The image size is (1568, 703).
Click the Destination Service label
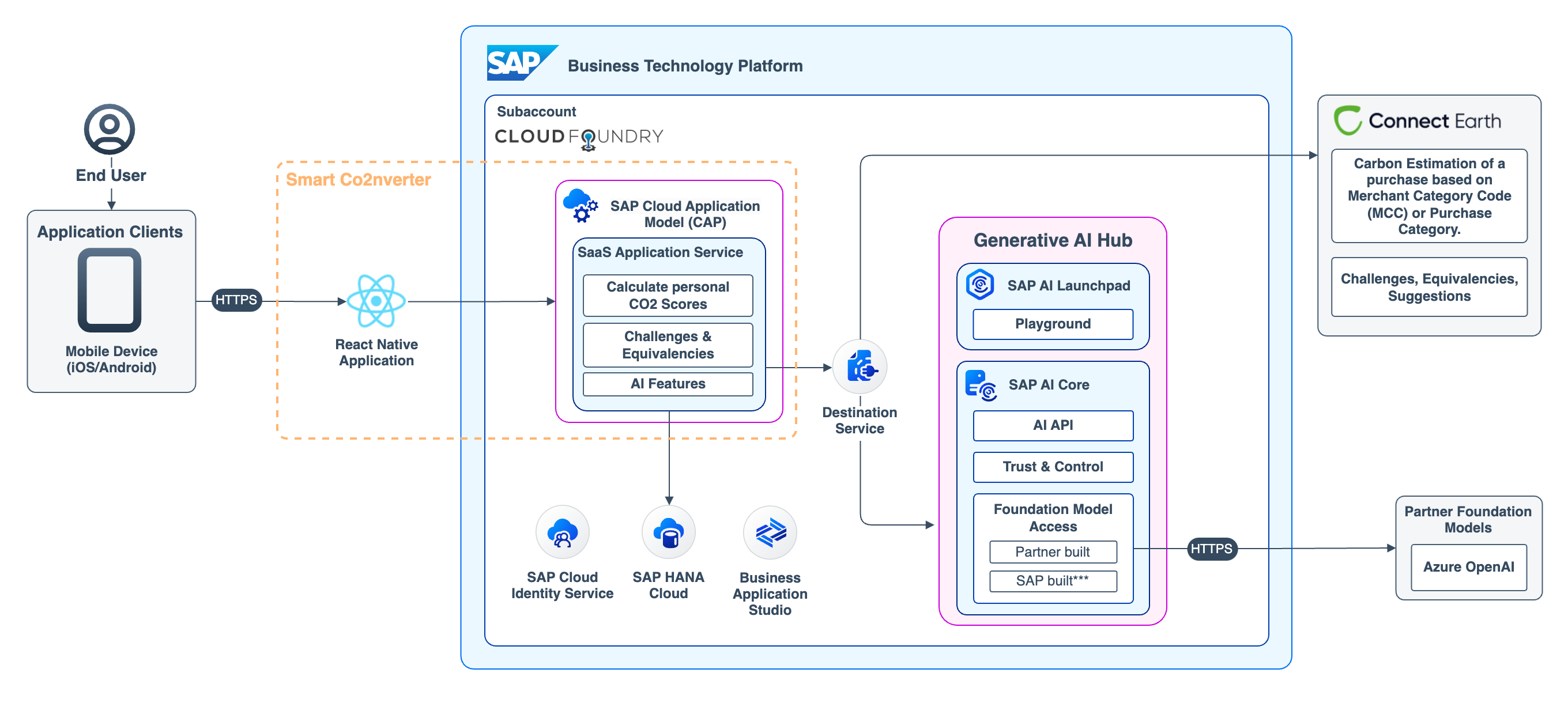[x=860, y=420]
